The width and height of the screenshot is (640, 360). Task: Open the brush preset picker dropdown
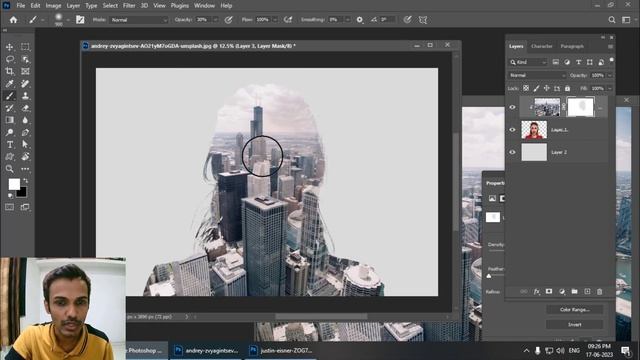pos(68,20)
